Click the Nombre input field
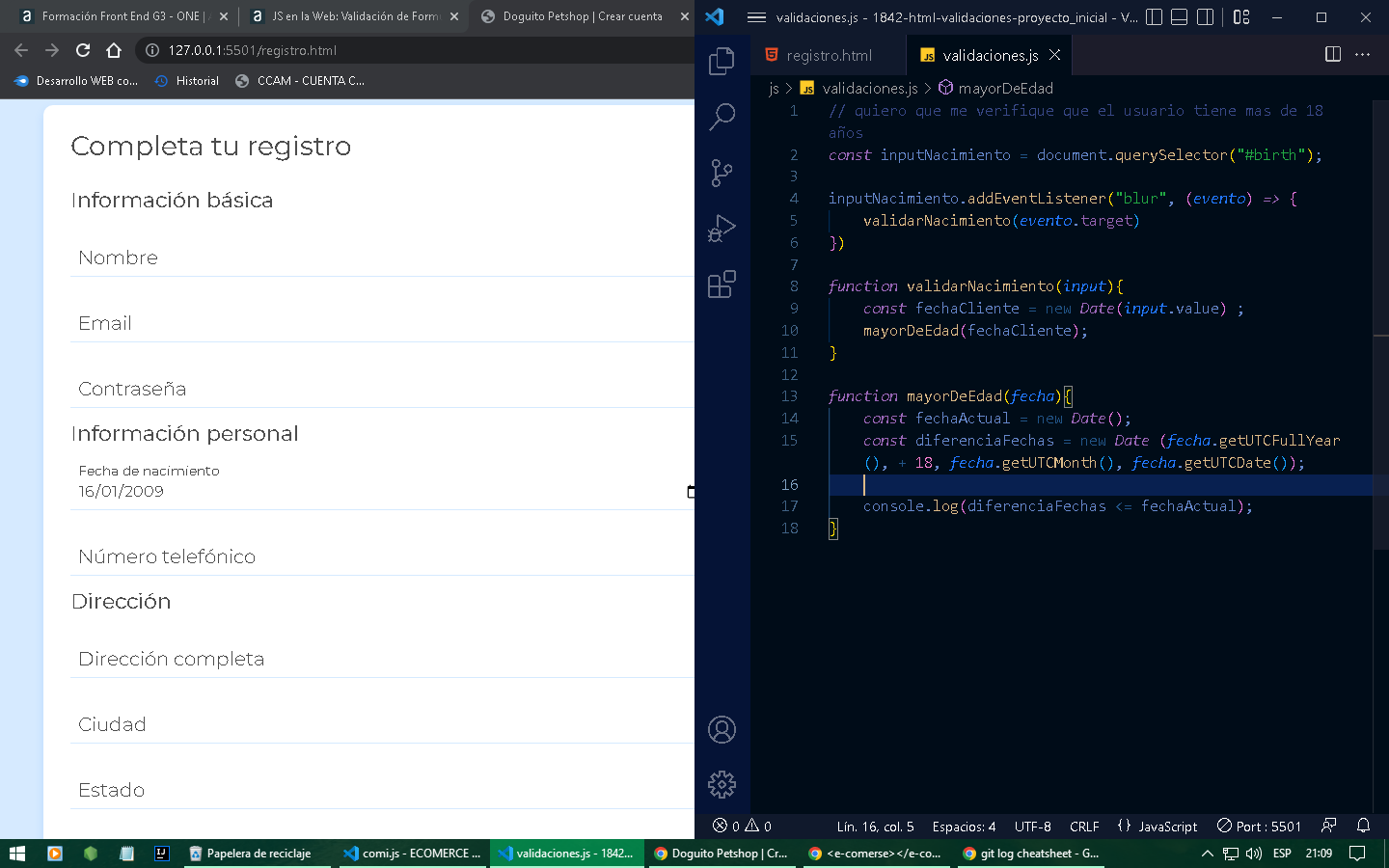The width and height of the screenshot is (1389, 868). click(382, 258)
